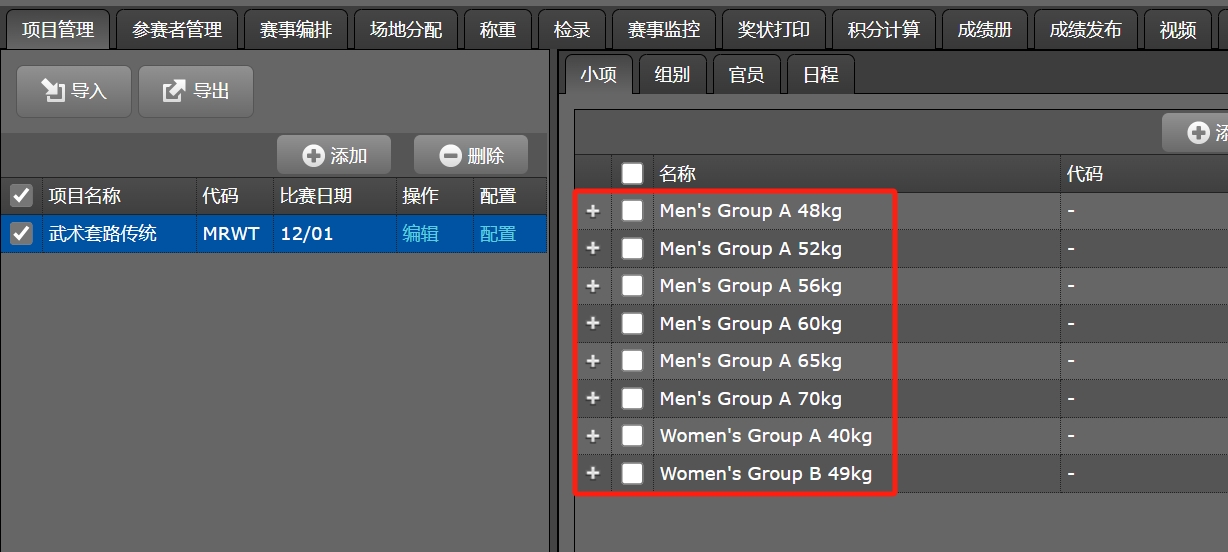Select the Men's Group A 60kg row name
Viewport: 1228px width, 552px height.
point(750,324)
